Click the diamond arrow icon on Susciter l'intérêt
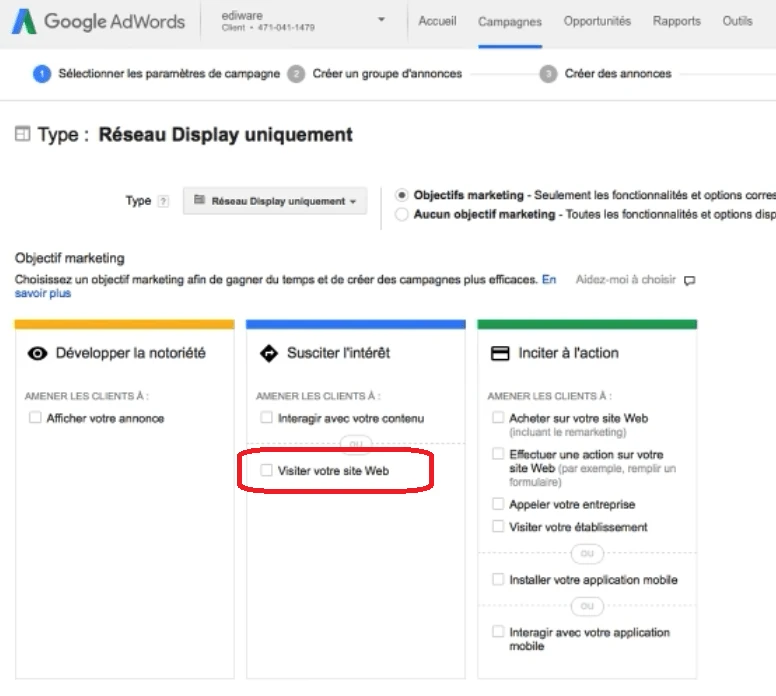Image resolution: width=776 pixels, height=696 pixels. [x=268, y=353]
